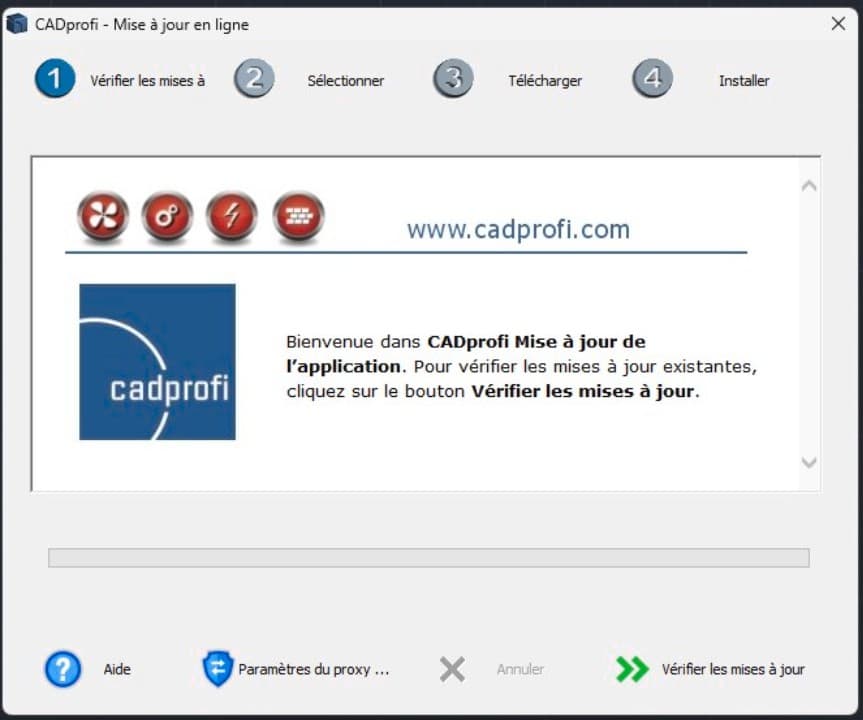Select the Mechanical module icon

[167, 216]
